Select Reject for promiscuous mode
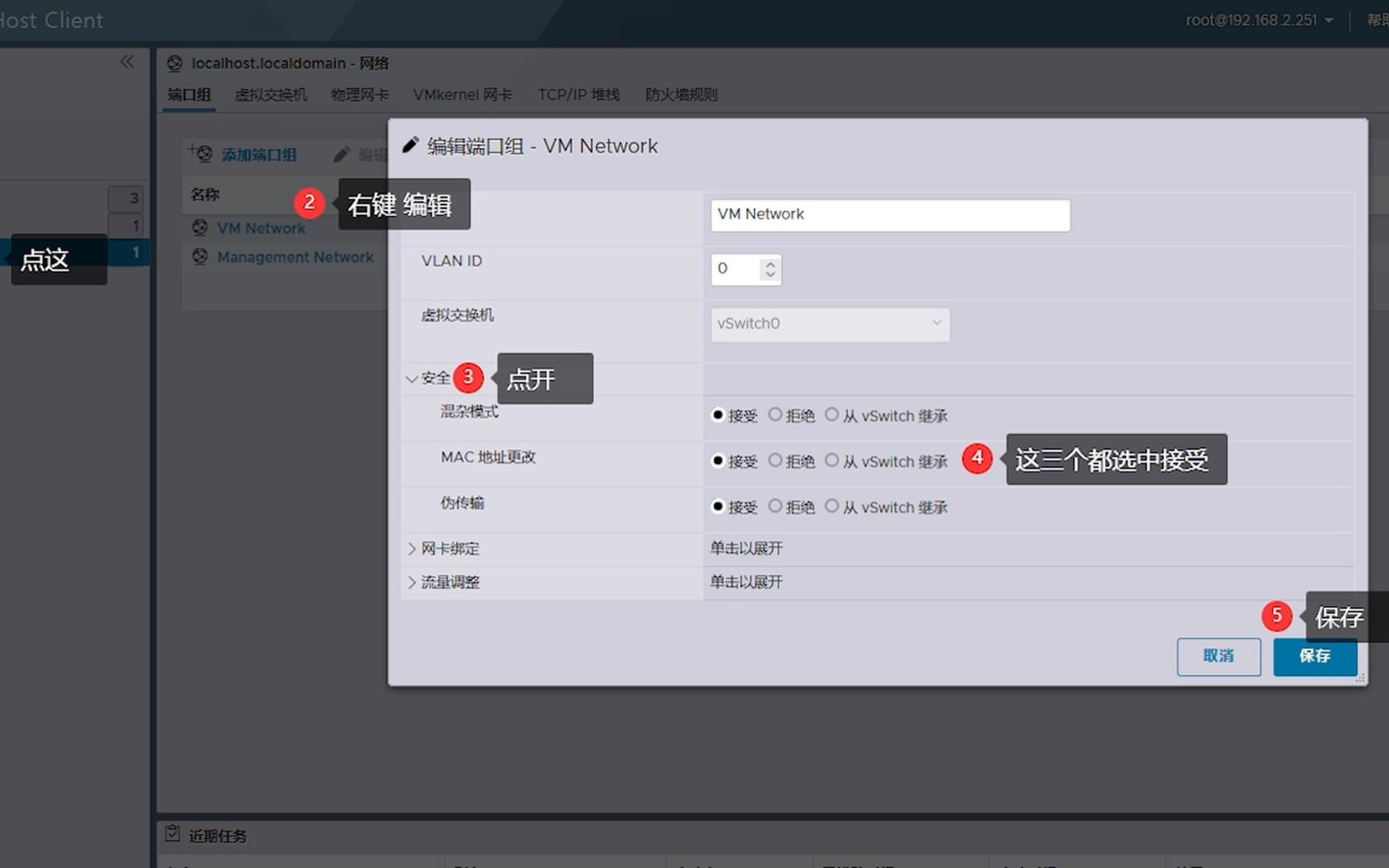 pyautogui.click(x=775, y=415)
